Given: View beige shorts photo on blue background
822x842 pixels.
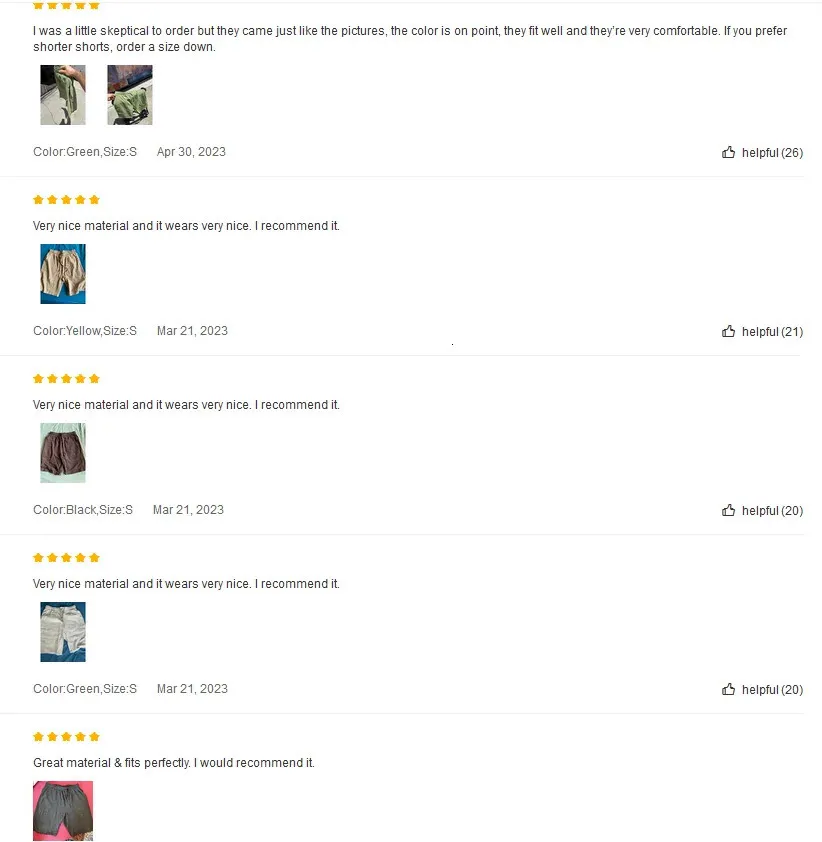Looking at the screenshot, I should tap(63, 274).
